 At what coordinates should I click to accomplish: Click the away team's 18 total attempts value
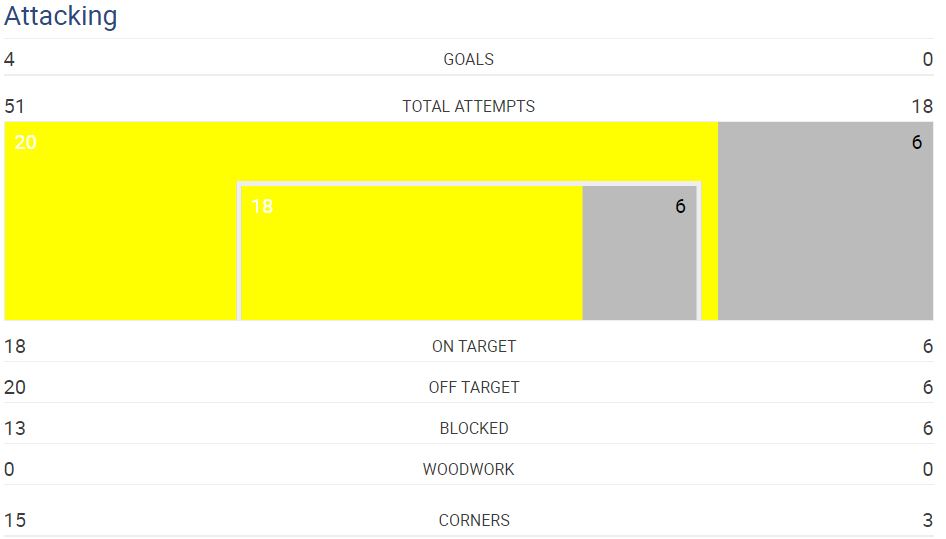[x=922, y=106]
